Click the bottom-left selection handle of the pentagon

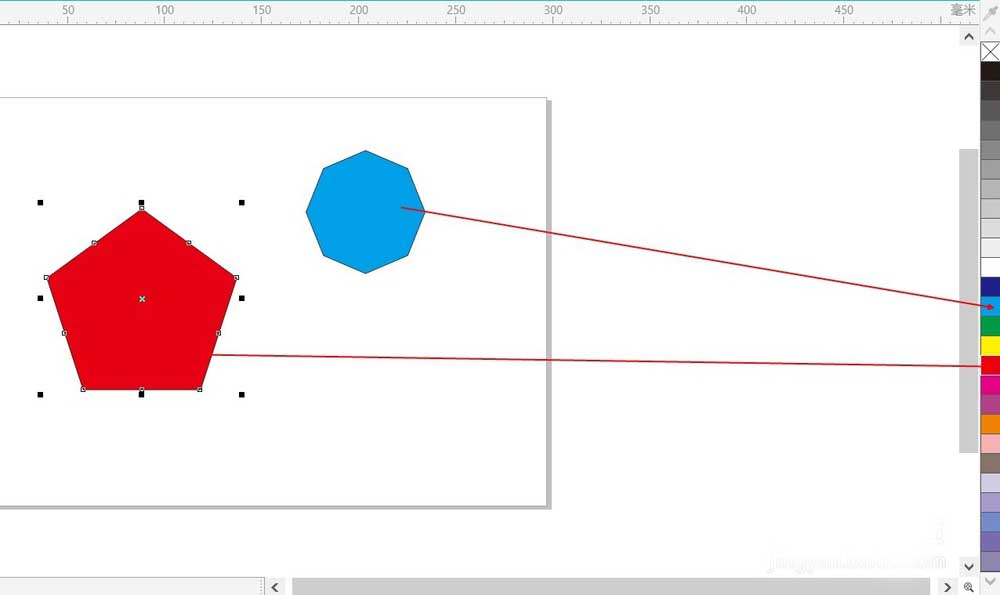point(40,395)
